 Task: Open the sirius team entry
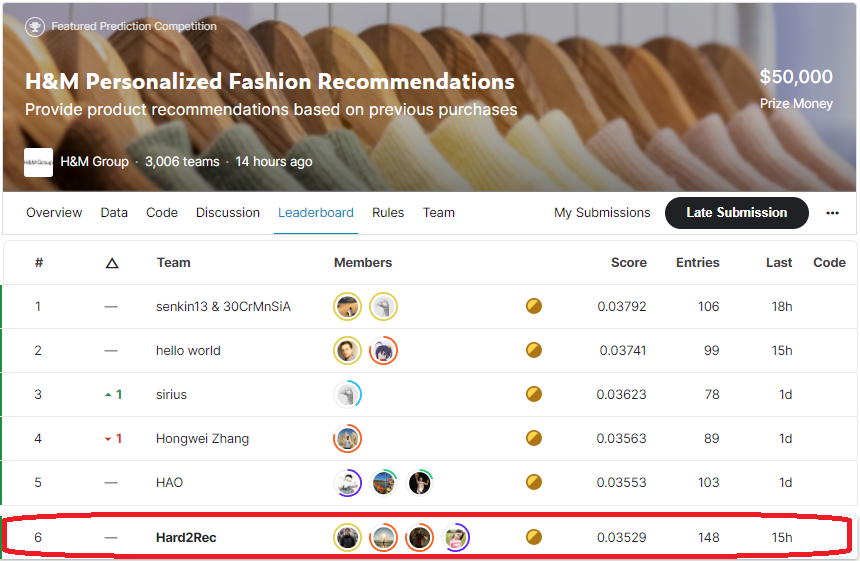(x=171, y=395)
